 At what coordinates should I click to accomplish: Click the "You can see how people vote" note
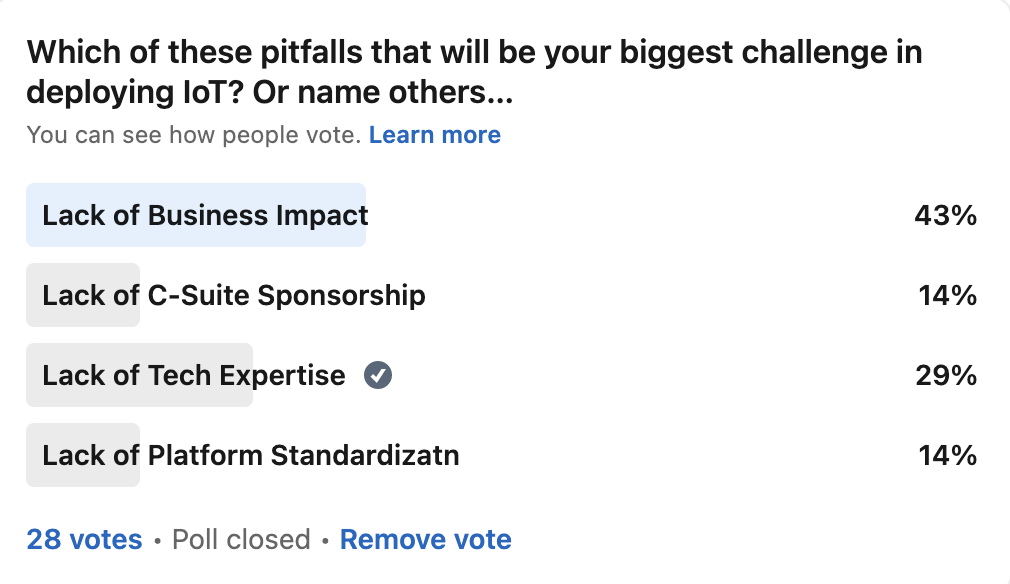pos(193,135)
